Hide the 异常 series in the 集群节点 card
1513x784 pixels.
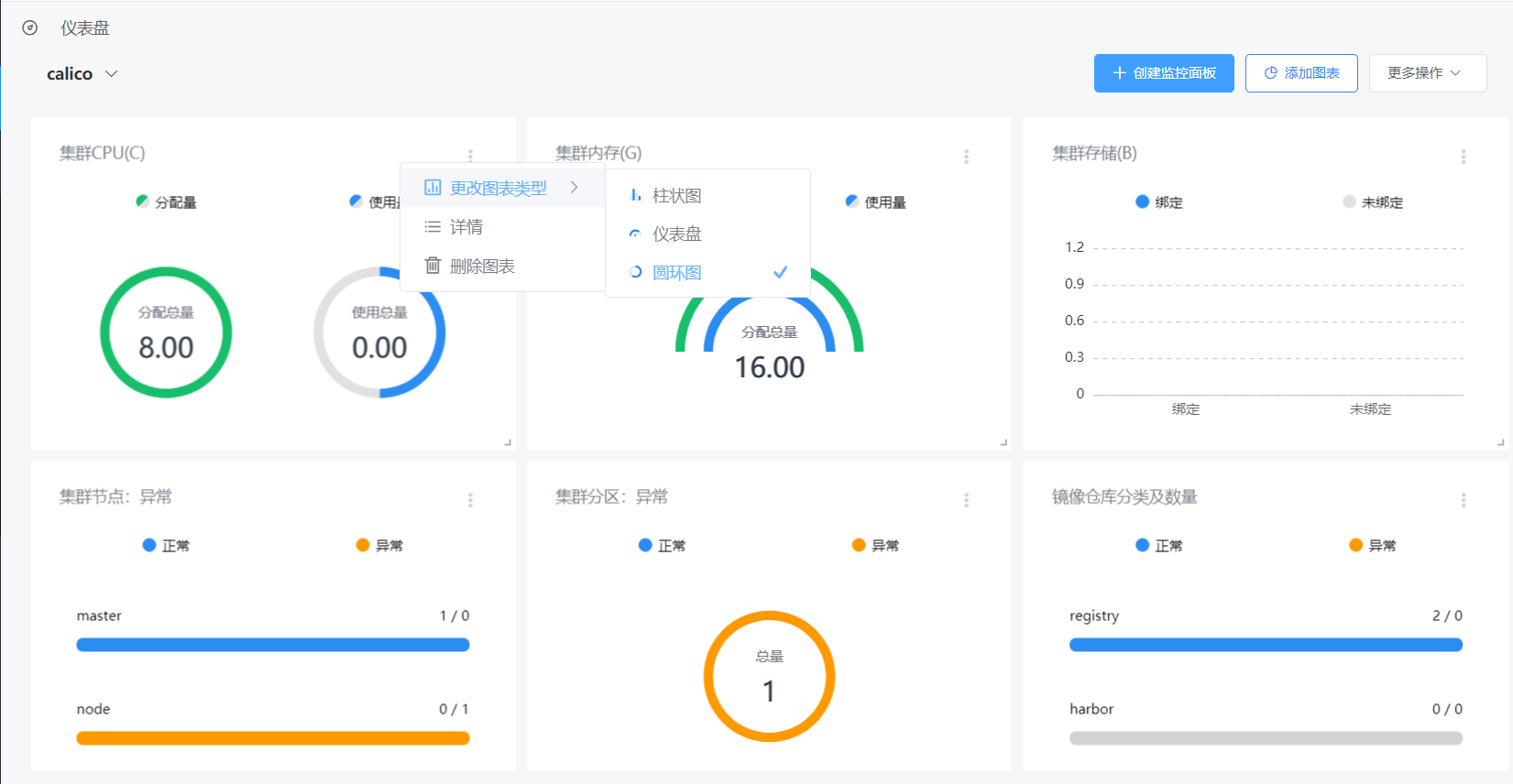point(379,546)
